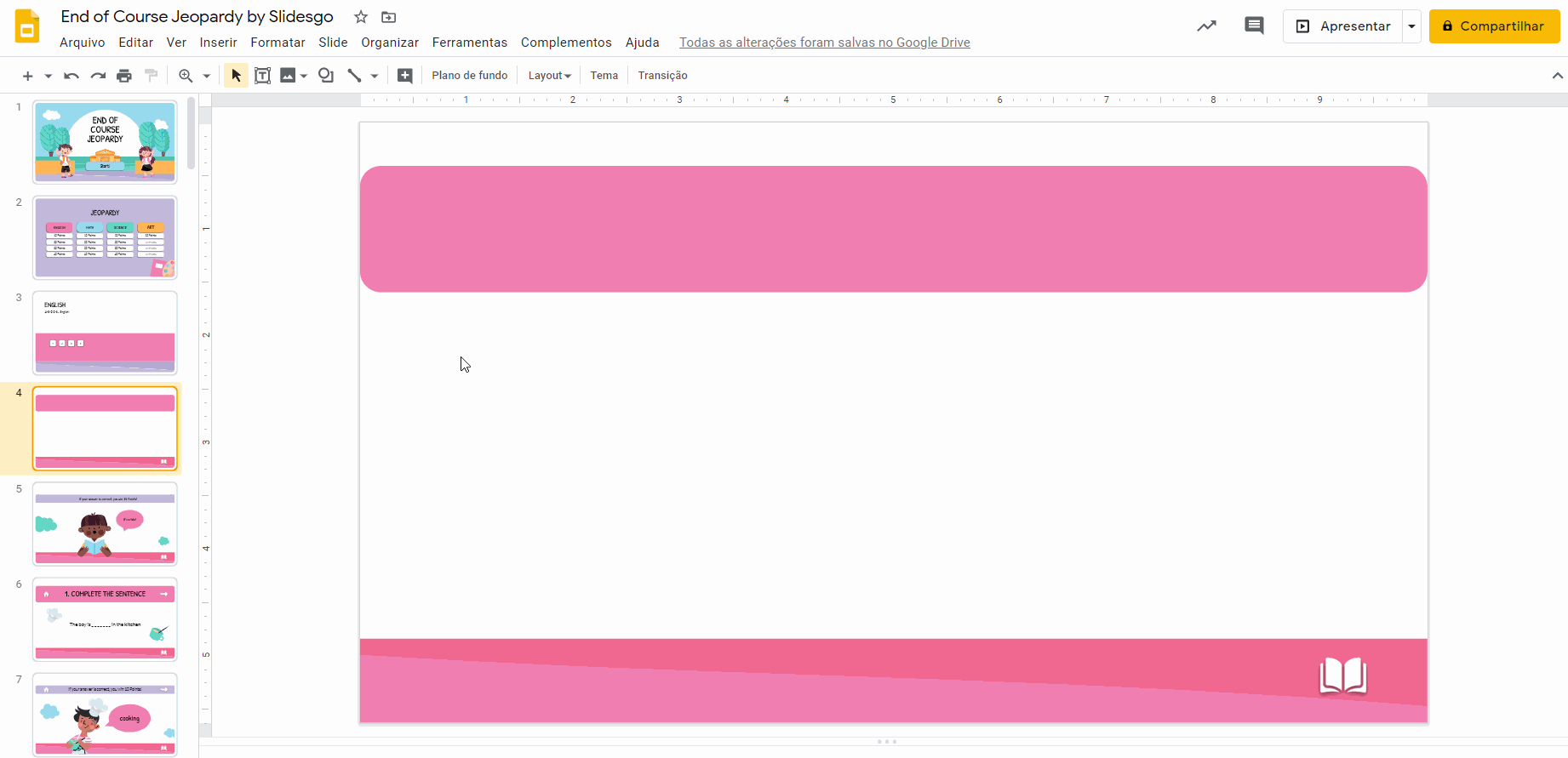Click the move to folder icon

pyautogui.click(x=388, y=17)
